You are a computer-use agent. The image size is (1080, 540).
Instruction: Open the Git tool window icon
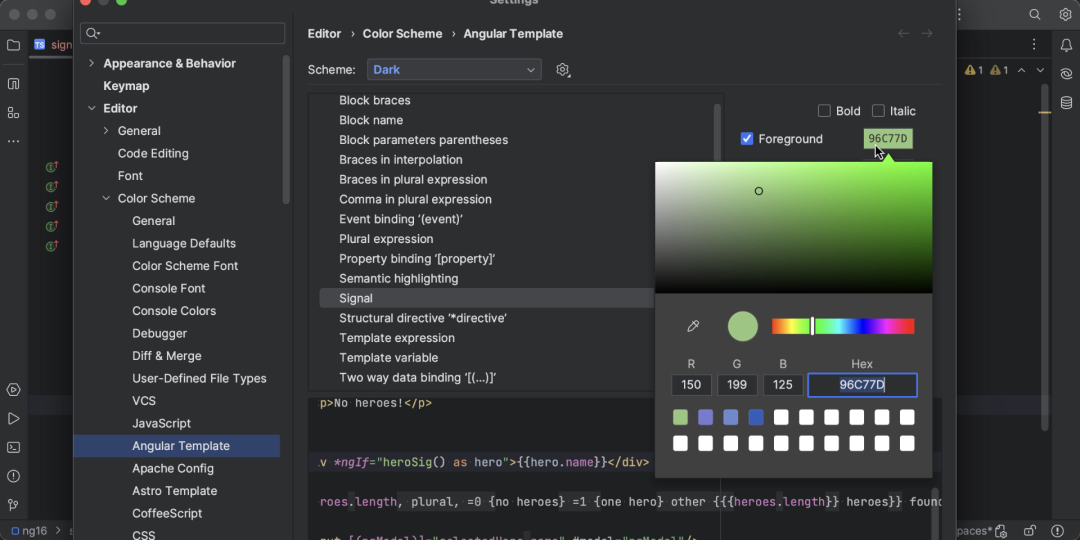click(13, 505)
